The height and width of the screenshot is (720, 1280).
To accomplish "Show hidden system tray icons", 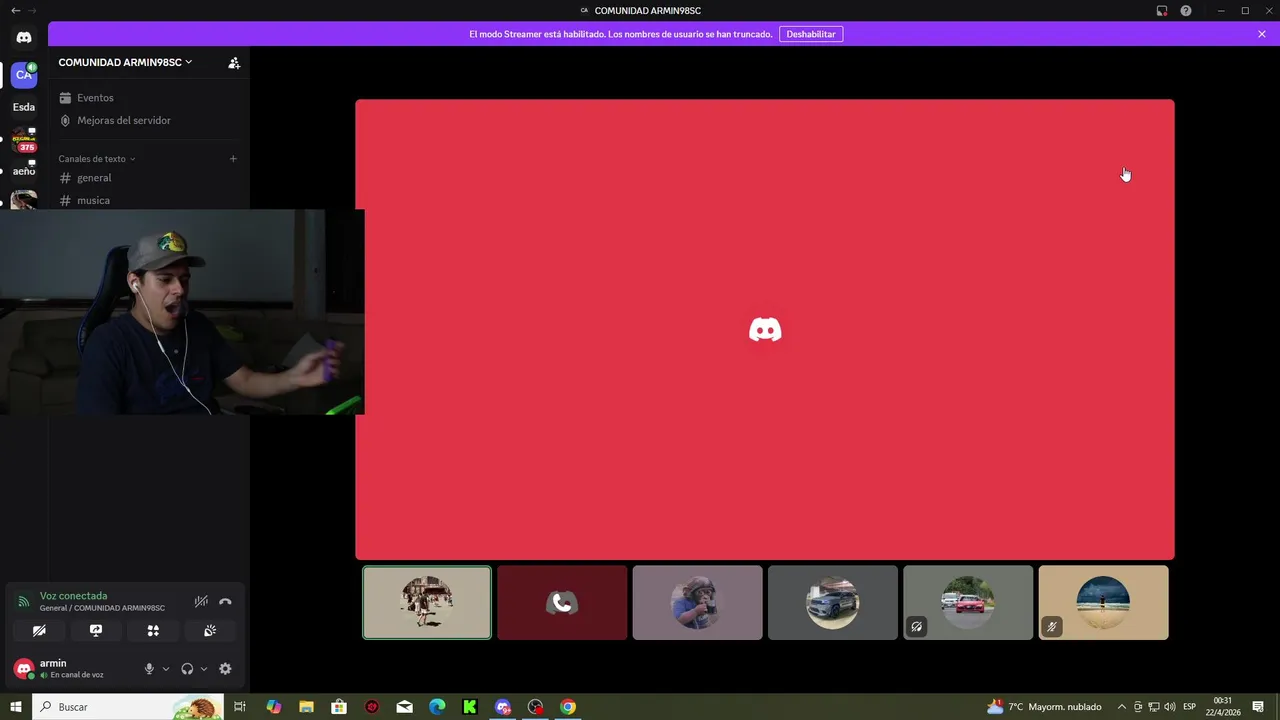I will [x=1122, y=707].
